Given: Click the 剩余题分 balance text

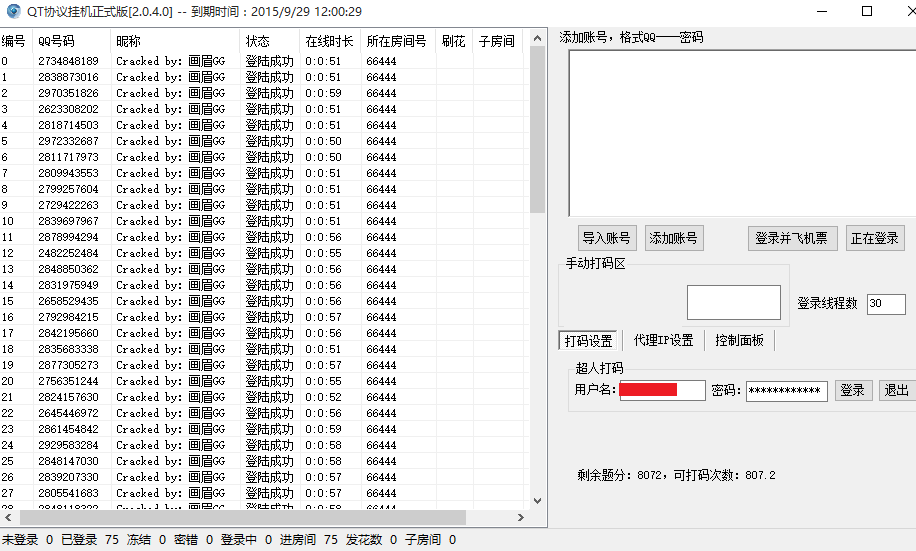Looking at the screenshot, I should click(676, 475).
